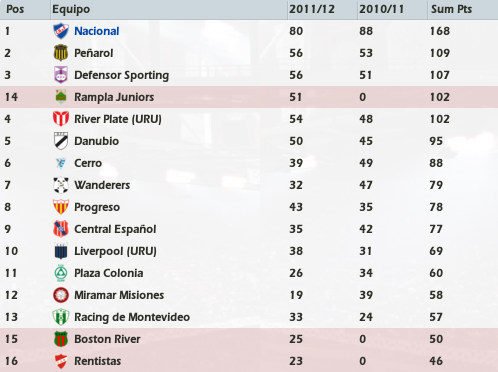
Task: Select the Rentistas team name
Action: tap(97, 361)
